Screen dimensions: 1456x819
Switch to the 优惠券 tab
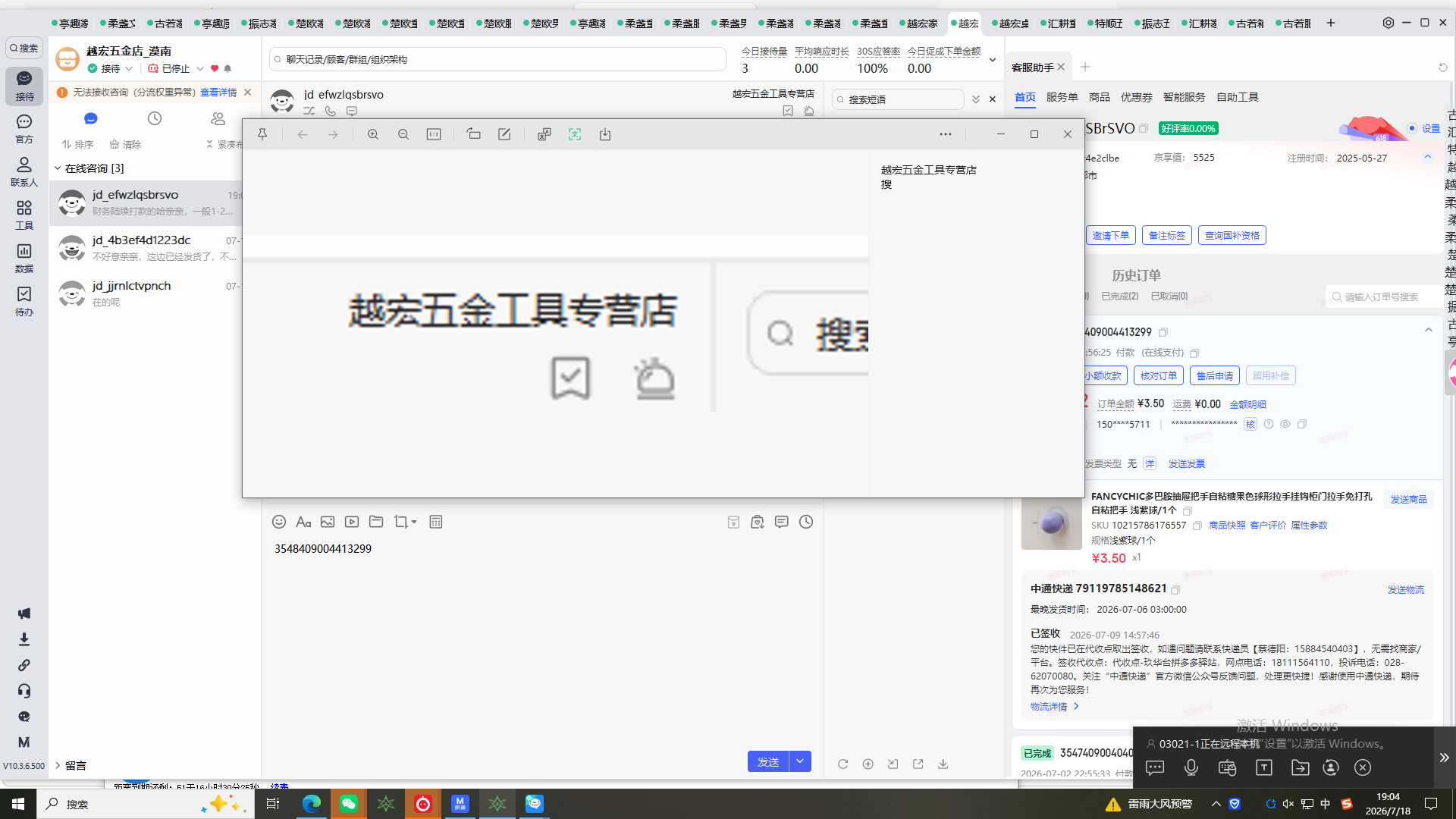1137,97
